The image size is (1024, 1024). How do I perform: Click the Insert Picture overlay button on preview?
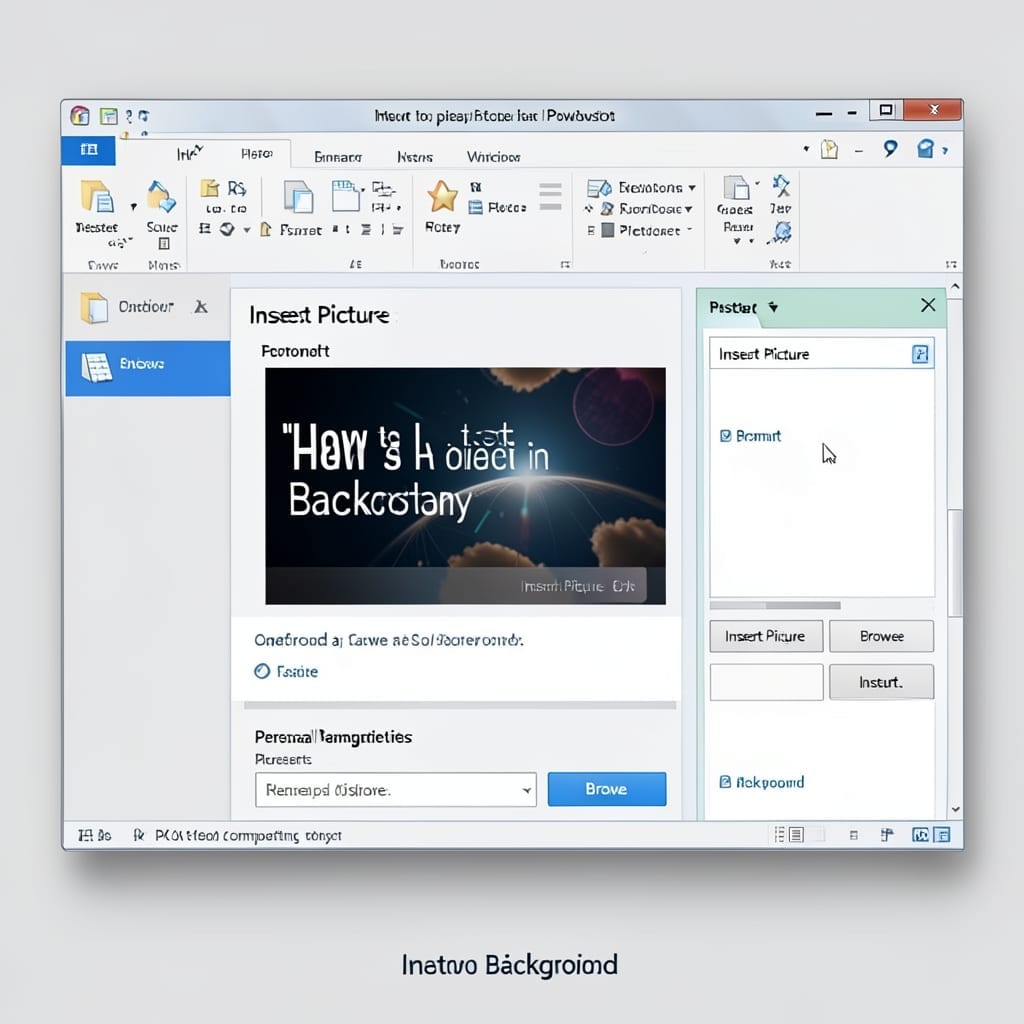(x=578, y=585)
